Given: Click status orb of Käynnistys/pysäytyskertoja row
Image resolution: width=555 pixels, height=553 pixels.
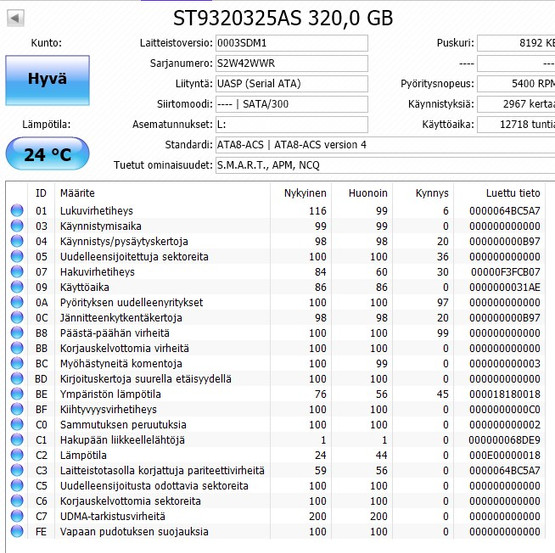Looking at the screenshot, I should click(x=17, y=241).
